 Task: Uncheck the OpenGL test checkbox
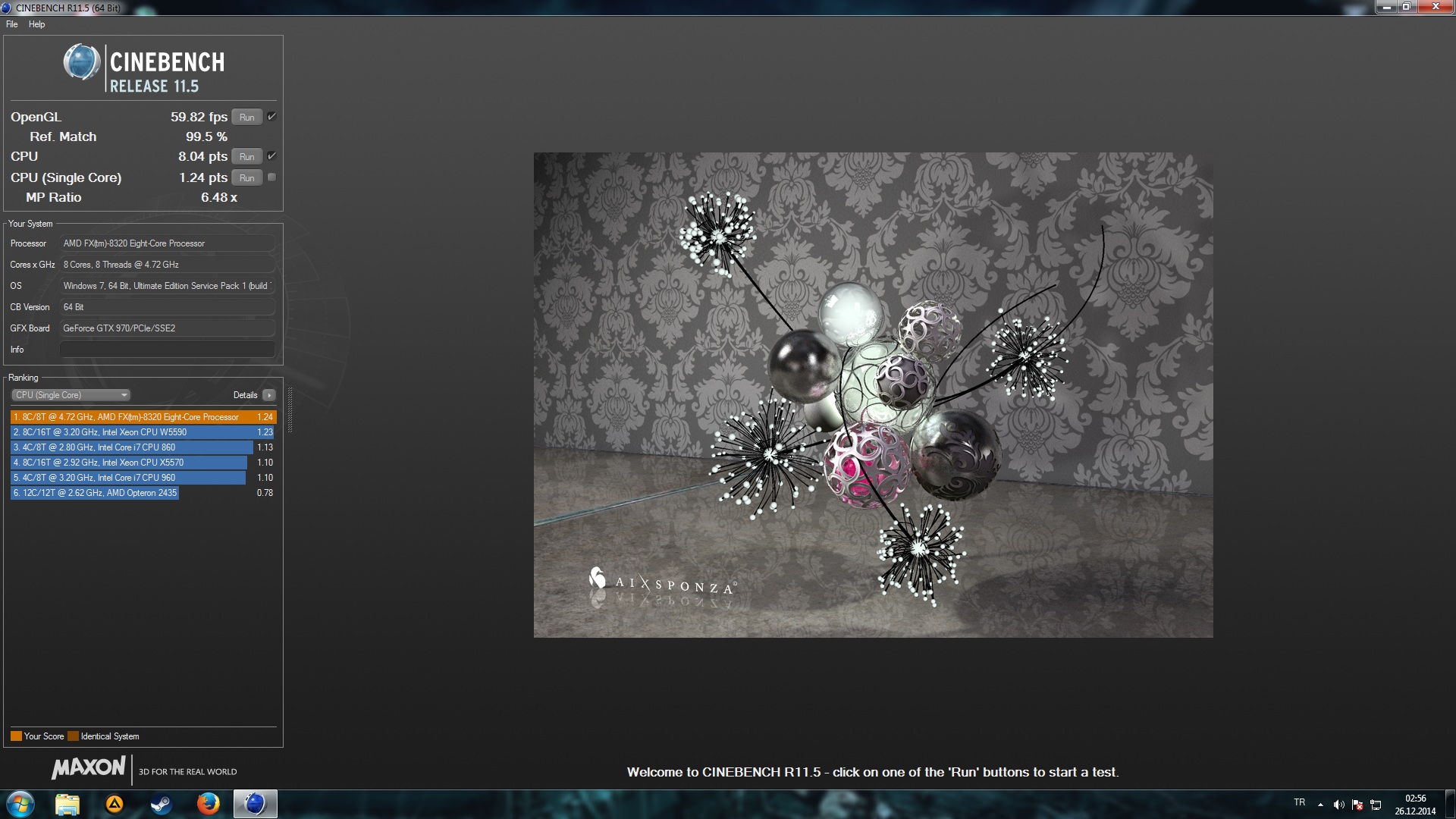[x=271, y=117]
